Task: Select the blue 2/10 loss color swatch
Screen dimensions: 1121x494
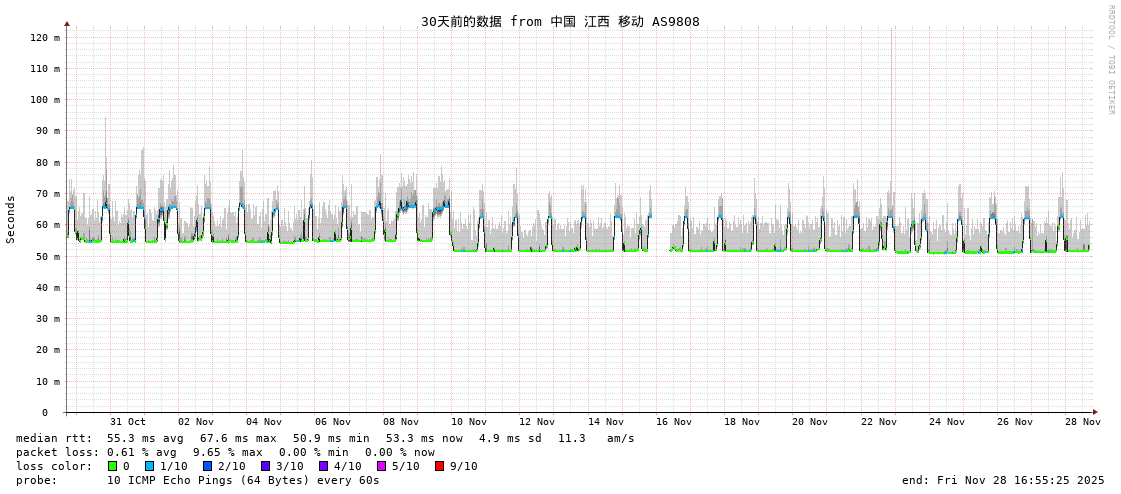Action: (207, 466)
